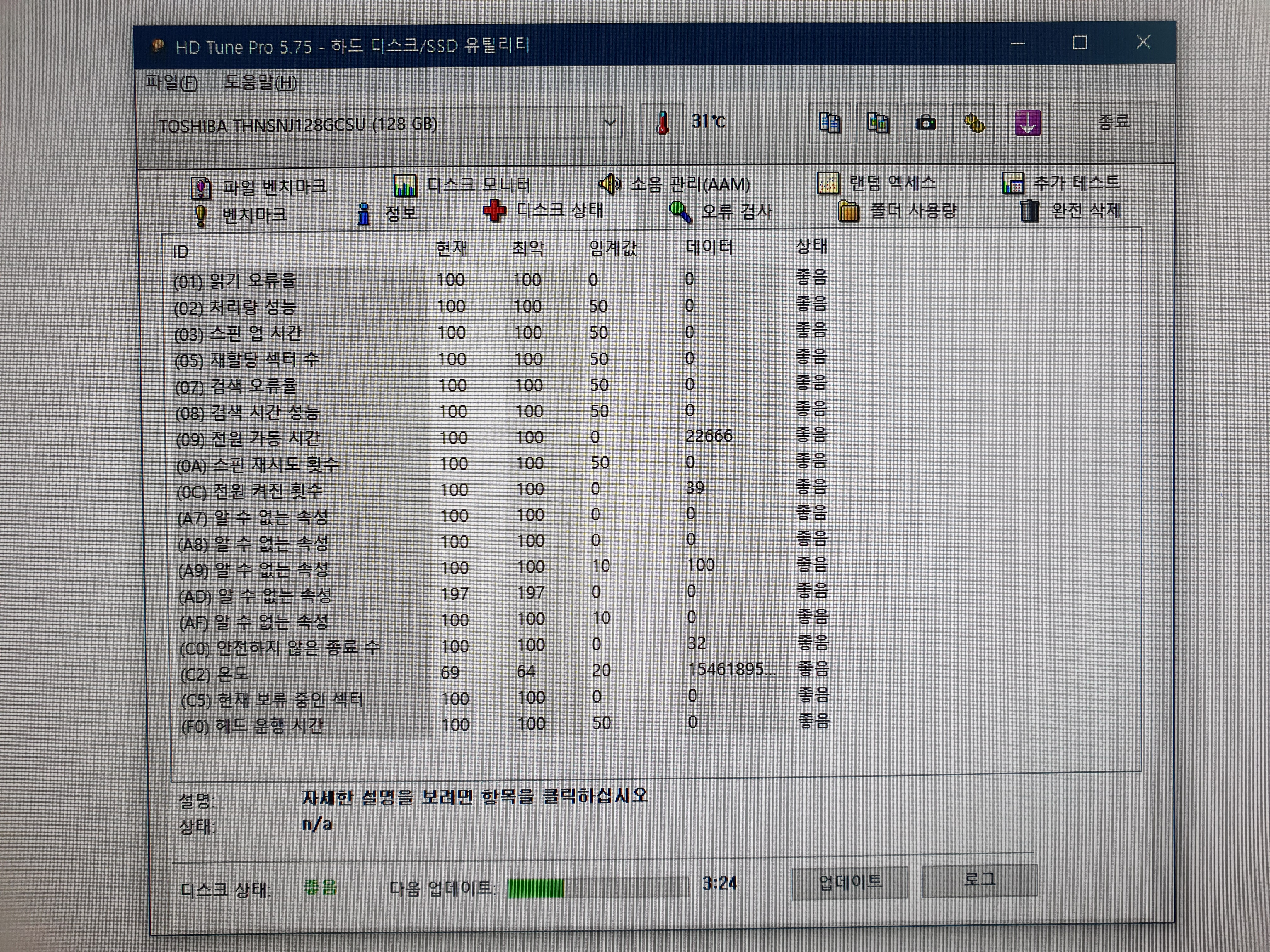This screenshot has width=1270, height=952.
Task: Click the 파일 벤치마크 tab icon
Action: [x=201, y=188]
